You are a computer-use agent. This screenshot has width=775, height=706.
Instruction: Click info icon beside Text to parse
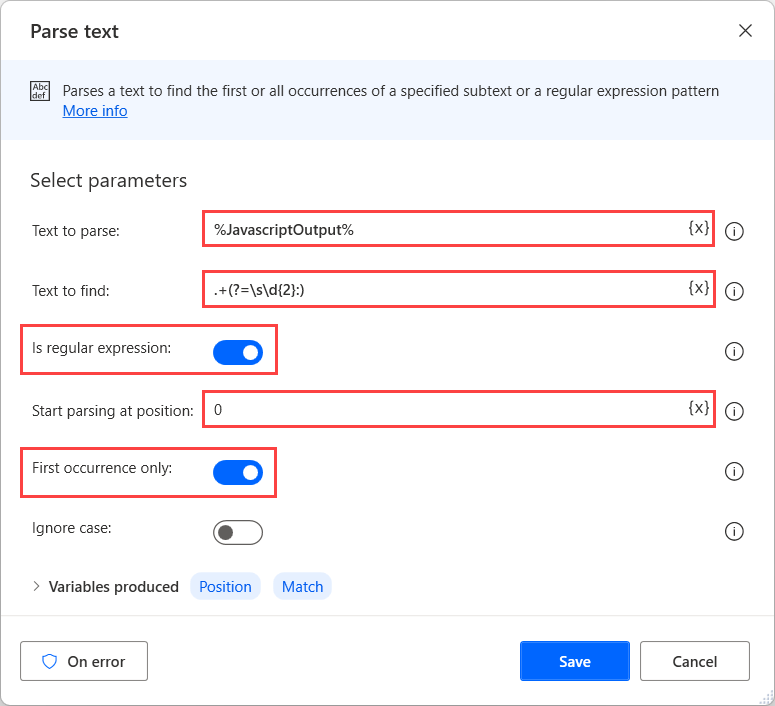pyautogui.click(x=734, y=231)
